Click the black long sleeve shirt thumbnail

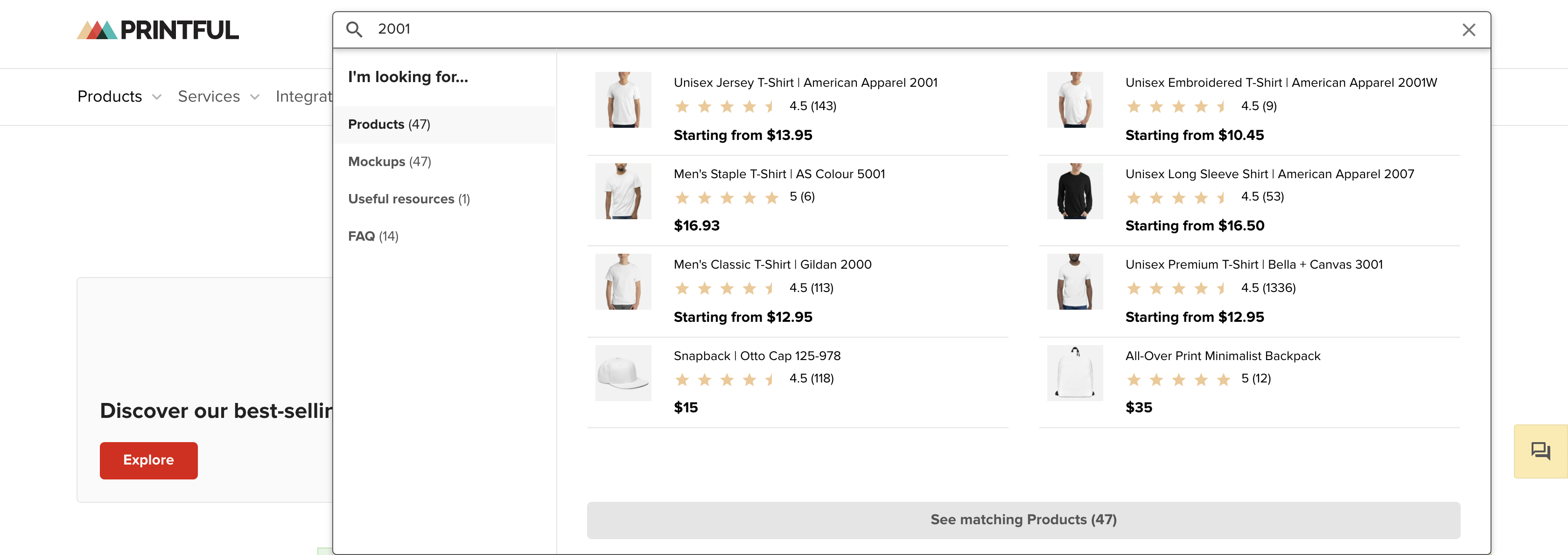tap(1074, 190)
